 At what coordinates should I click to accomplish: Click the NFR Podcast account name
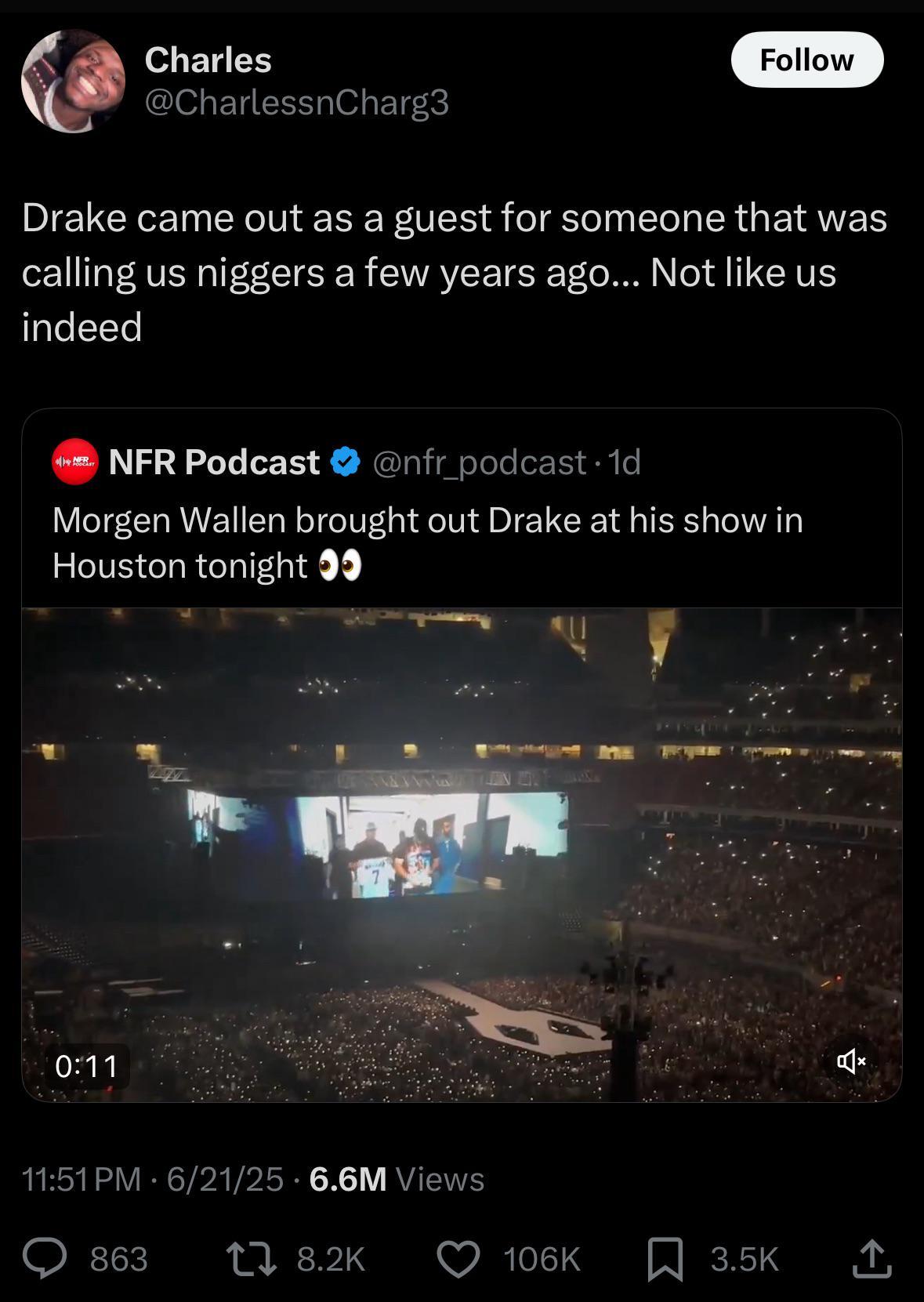[214, 462]
